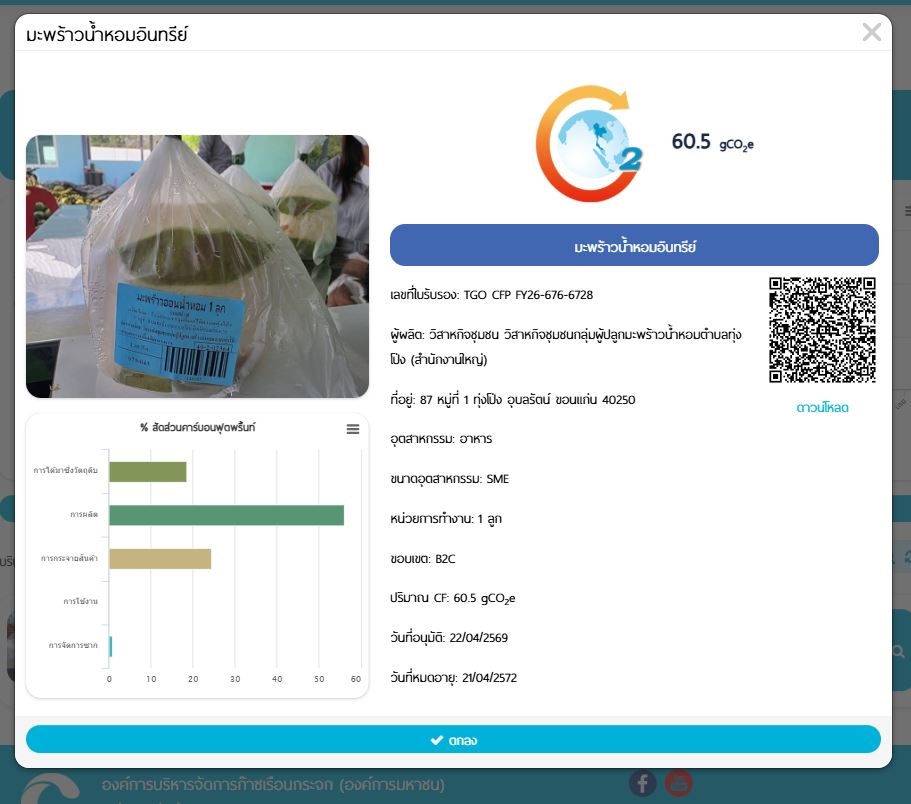Click the Facebook icon in the footer

tap(643, 783)
